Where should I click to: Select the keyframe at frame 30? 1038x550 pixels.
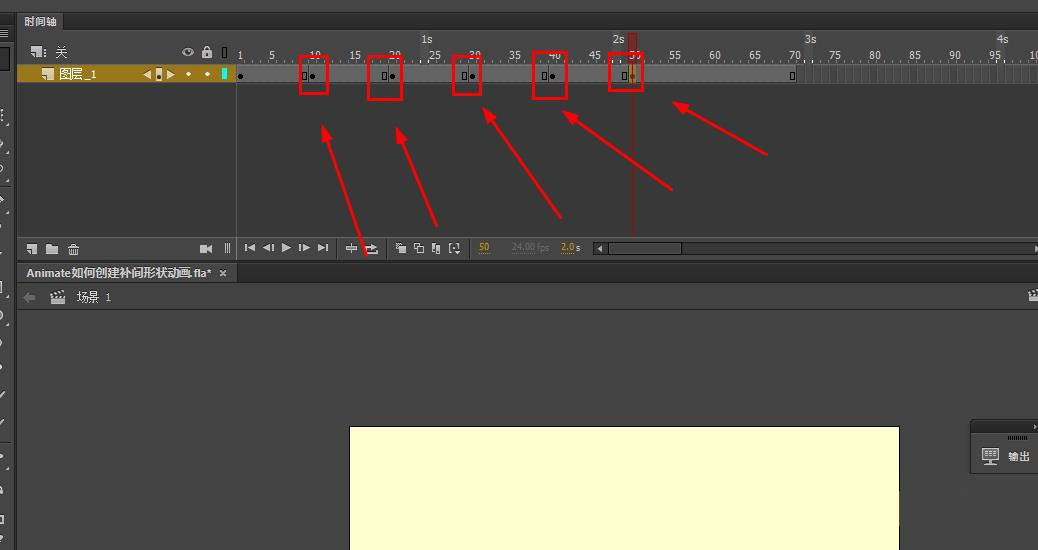pyautogui.click(x=473, y=75)
